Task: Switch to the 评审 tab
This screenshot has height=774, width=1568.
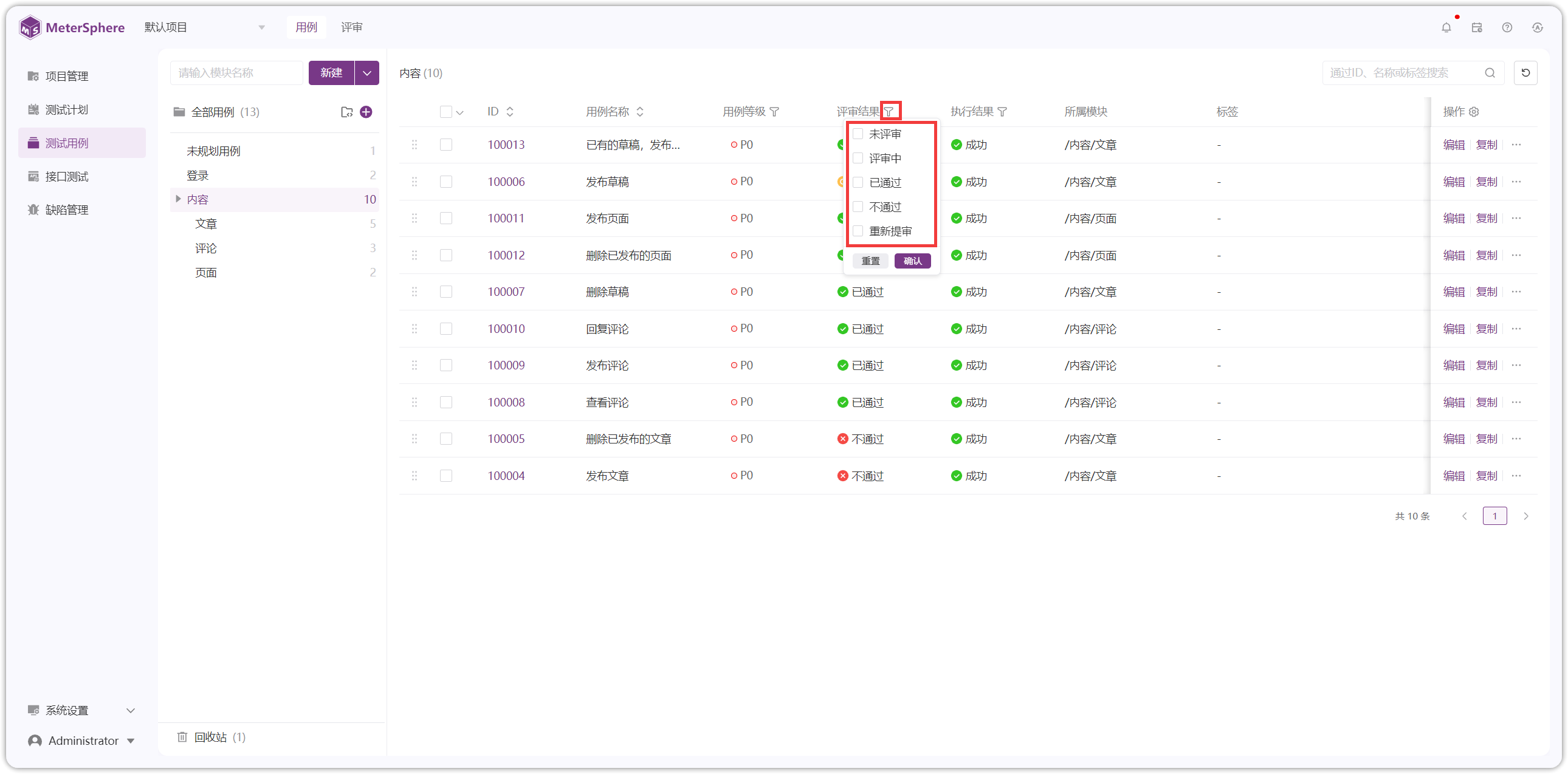Action: (x=351, y=27)
